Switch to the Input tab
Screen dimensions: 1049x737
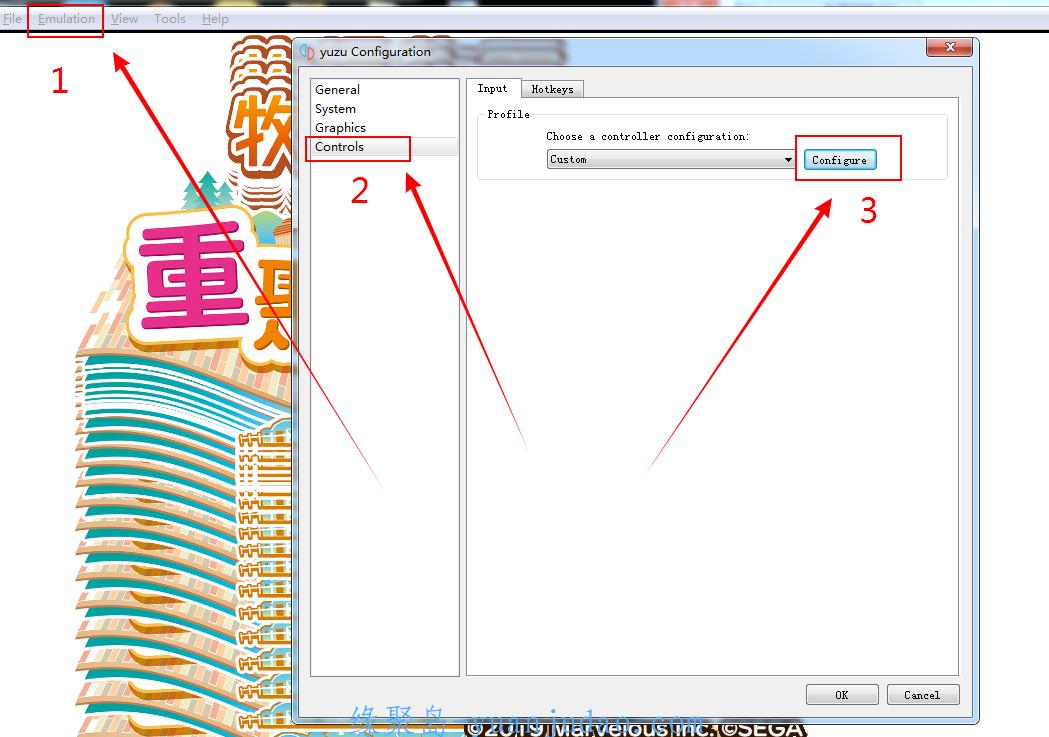coord(492,88)
